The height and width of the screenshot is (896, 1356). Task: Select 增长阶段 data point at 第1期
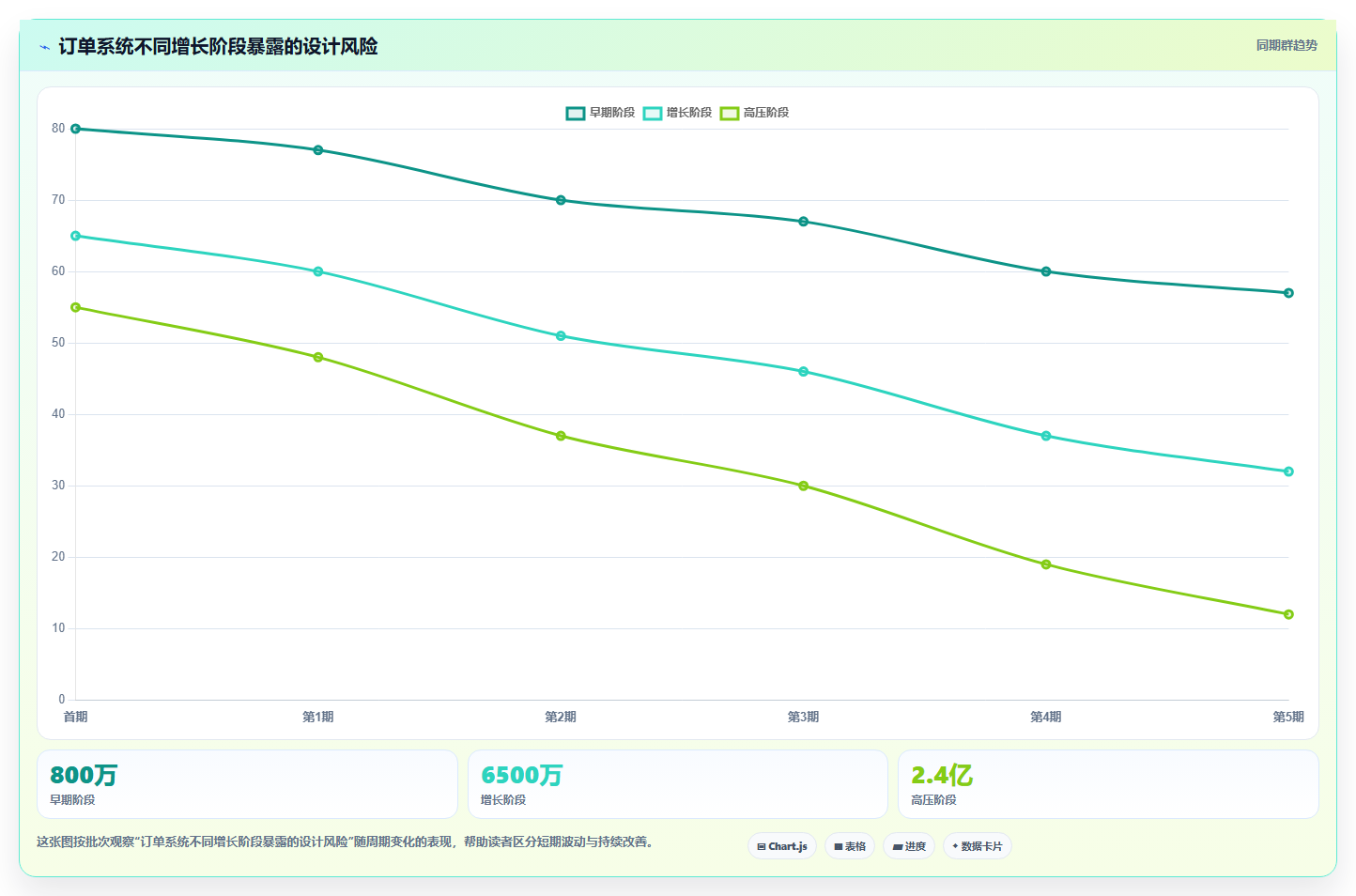[318, 271]
